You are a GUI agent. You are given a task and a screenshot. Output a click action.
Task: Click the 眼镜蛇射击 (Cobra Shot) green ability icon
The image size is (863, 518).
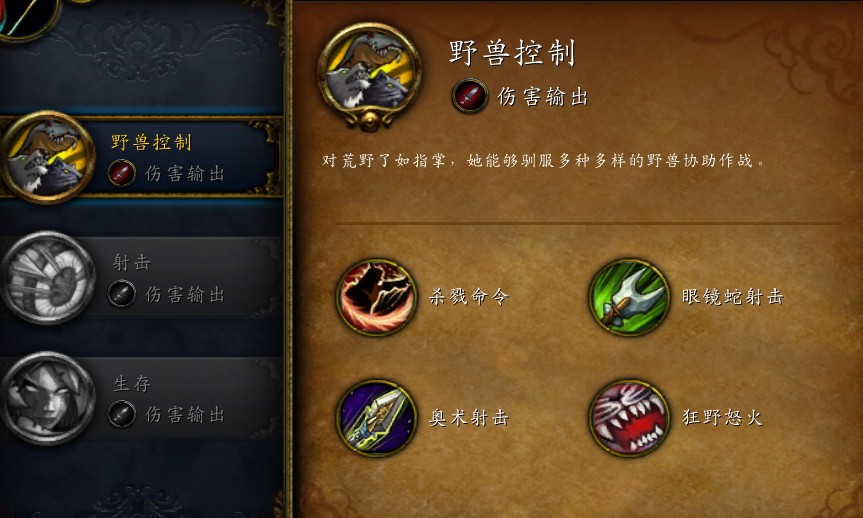pyautogui.click(x=629, y=297)
